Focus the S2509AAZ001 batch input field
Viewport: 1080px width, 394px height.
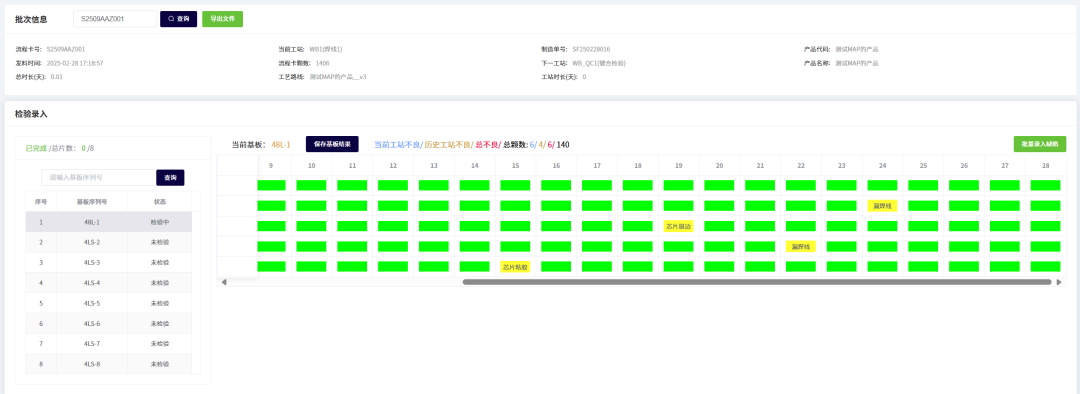(116, 19)
